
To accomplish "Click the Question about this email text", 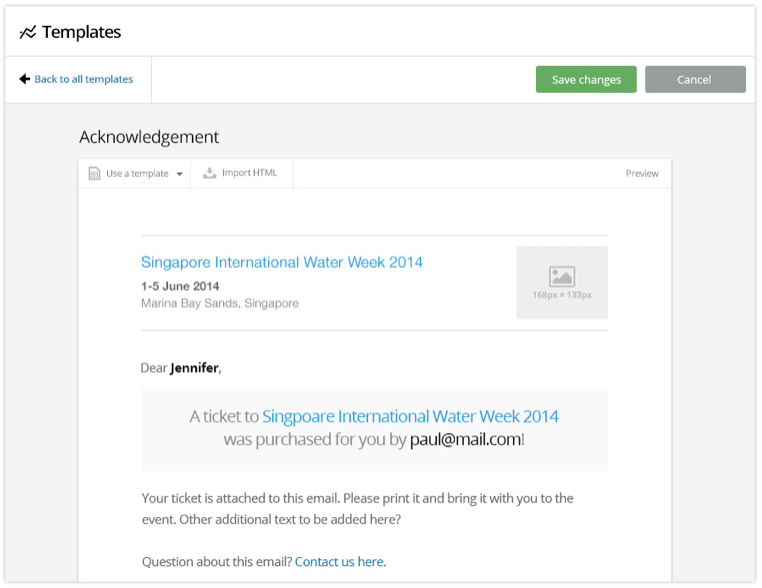I will coord(217,562).
